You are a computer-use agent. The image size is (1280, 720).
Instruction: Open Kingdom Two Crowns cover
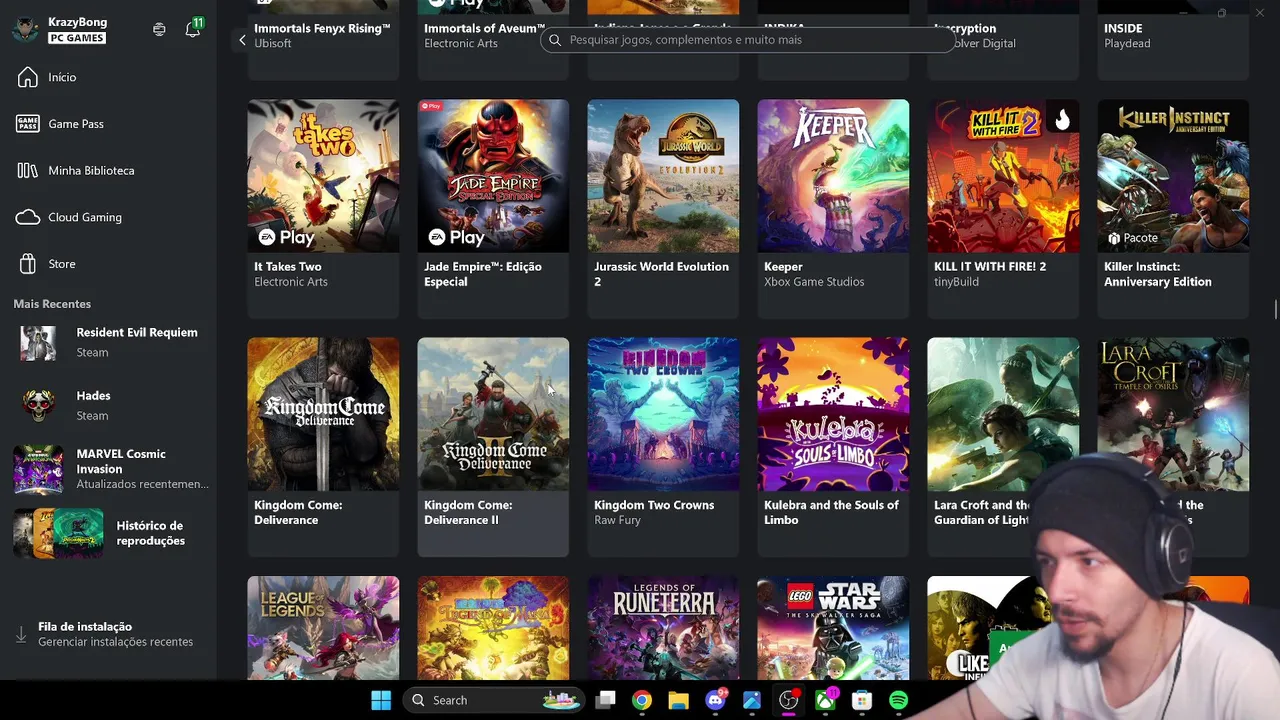[x=663, y=414]
